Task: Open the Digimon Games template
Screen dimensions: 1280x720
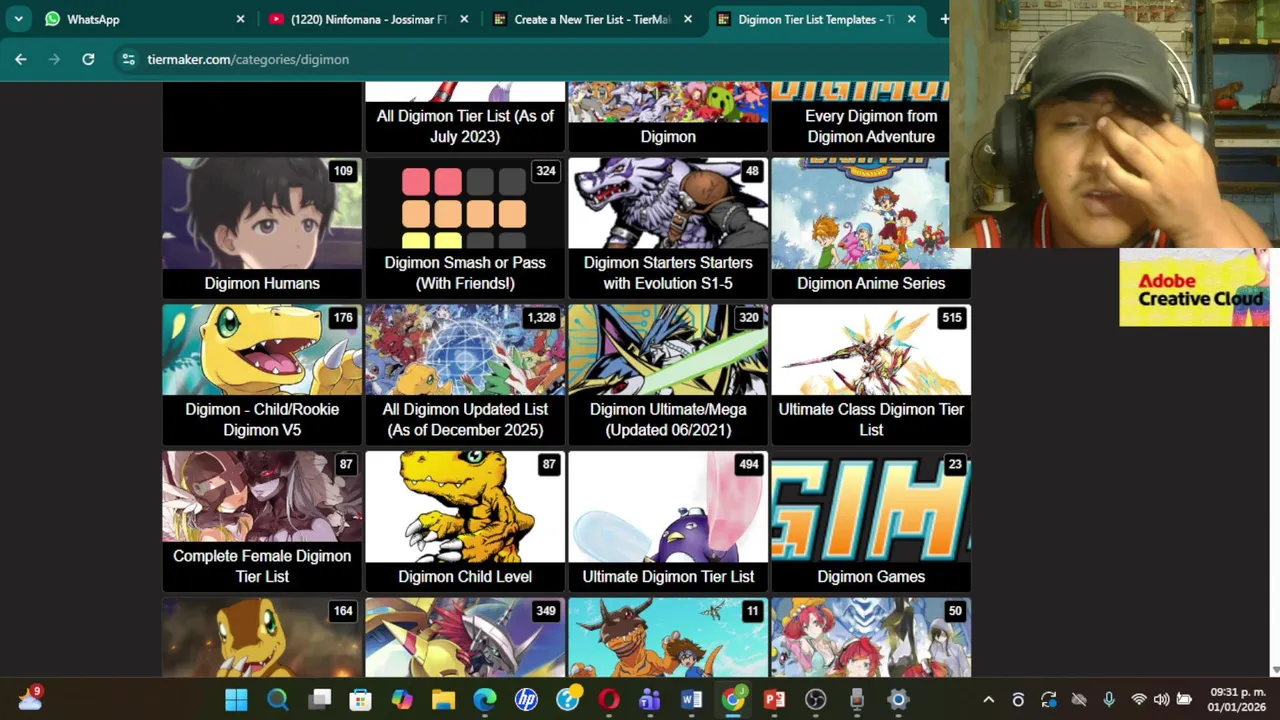Action: pyautogui.click(x=871, y=521)
